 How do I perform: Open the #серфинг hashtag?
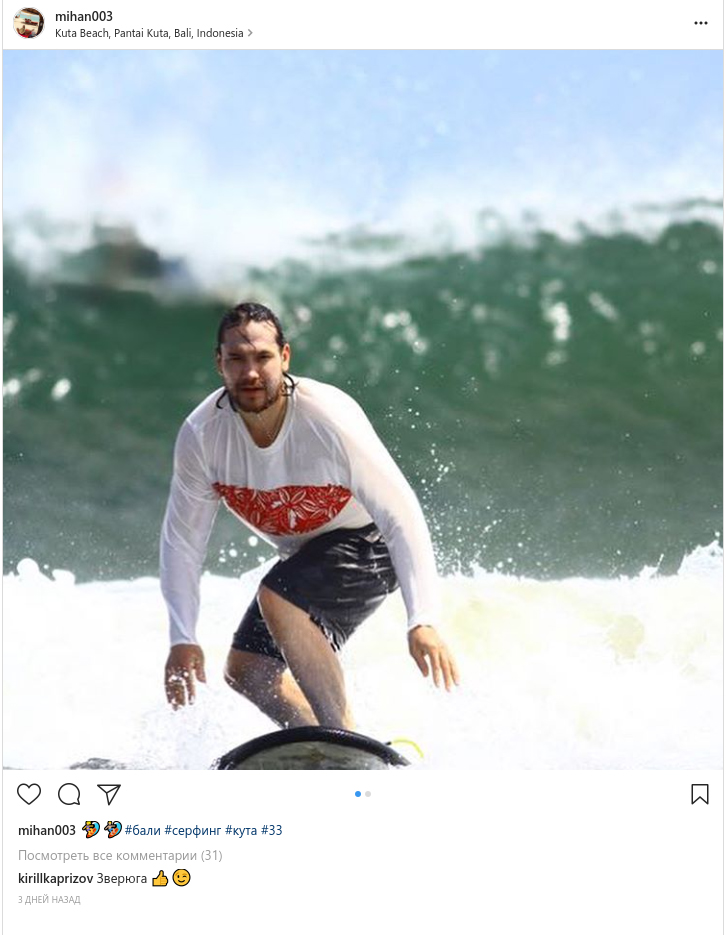click(193, 830)
